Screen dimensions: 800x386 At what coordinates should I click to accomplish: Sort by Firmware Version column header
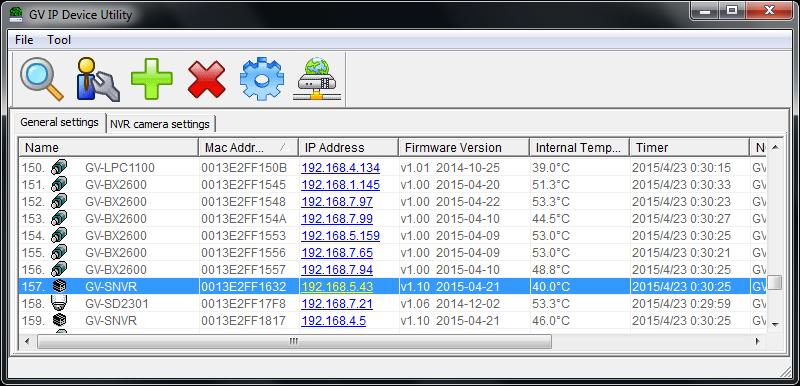[464, 147]
